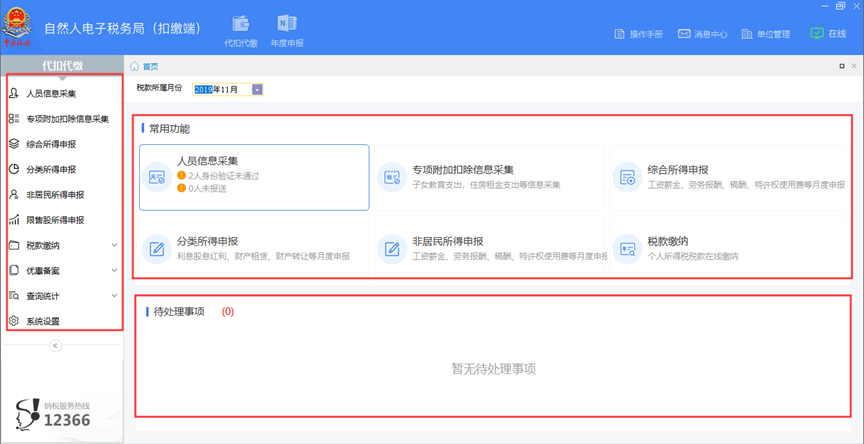Open 单位管理 in the header
Viewport: 864px width, 444px height.
tap(766, 34)
